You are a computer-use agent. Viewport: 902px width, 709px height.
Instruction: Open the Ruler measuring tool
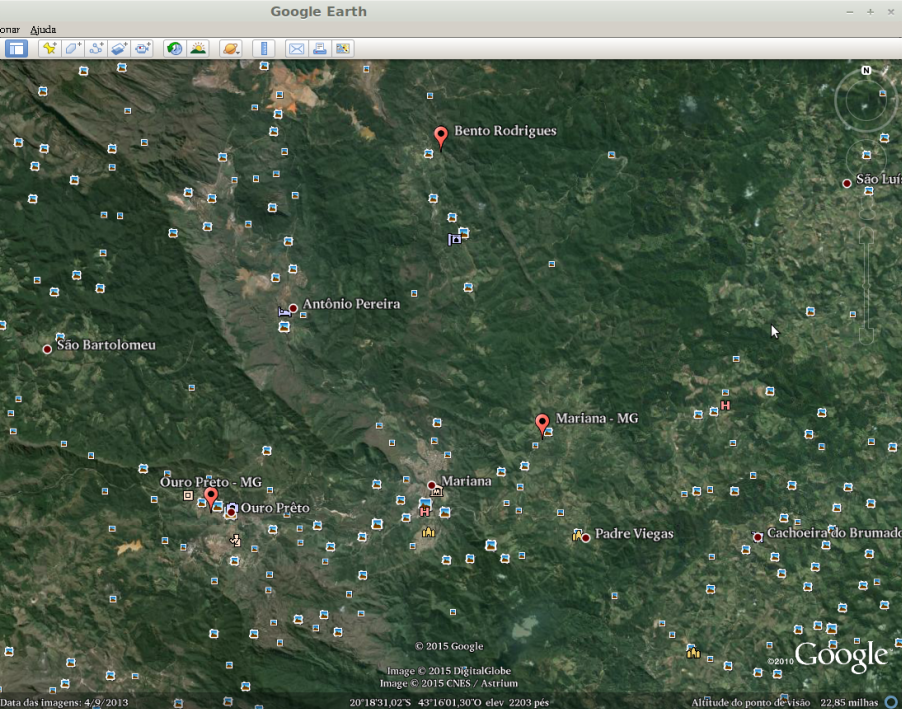[x=263, y=48]
